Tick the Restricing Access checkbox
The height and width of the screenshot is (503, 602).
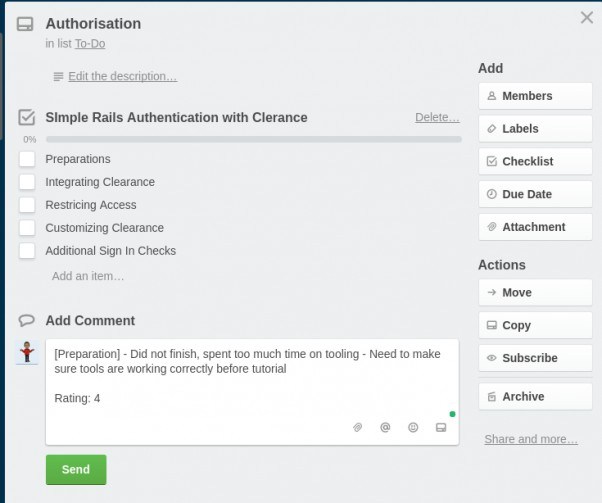click(27, 205)
